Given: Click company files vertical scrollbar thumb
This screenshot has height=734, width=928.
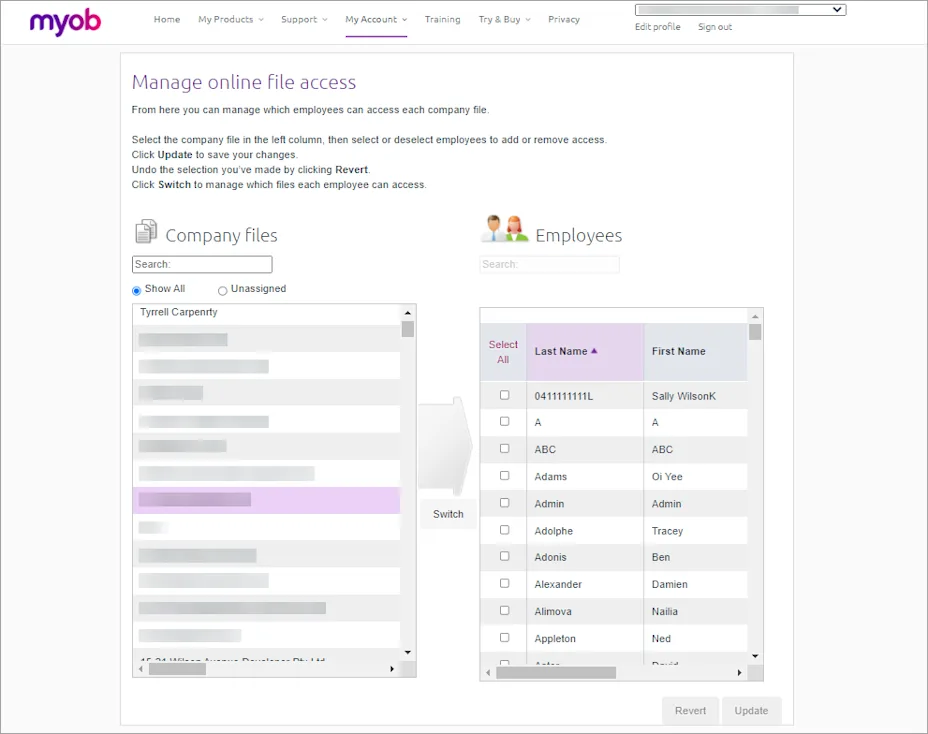Looking at the screenshot, I should tap(408, 329).
